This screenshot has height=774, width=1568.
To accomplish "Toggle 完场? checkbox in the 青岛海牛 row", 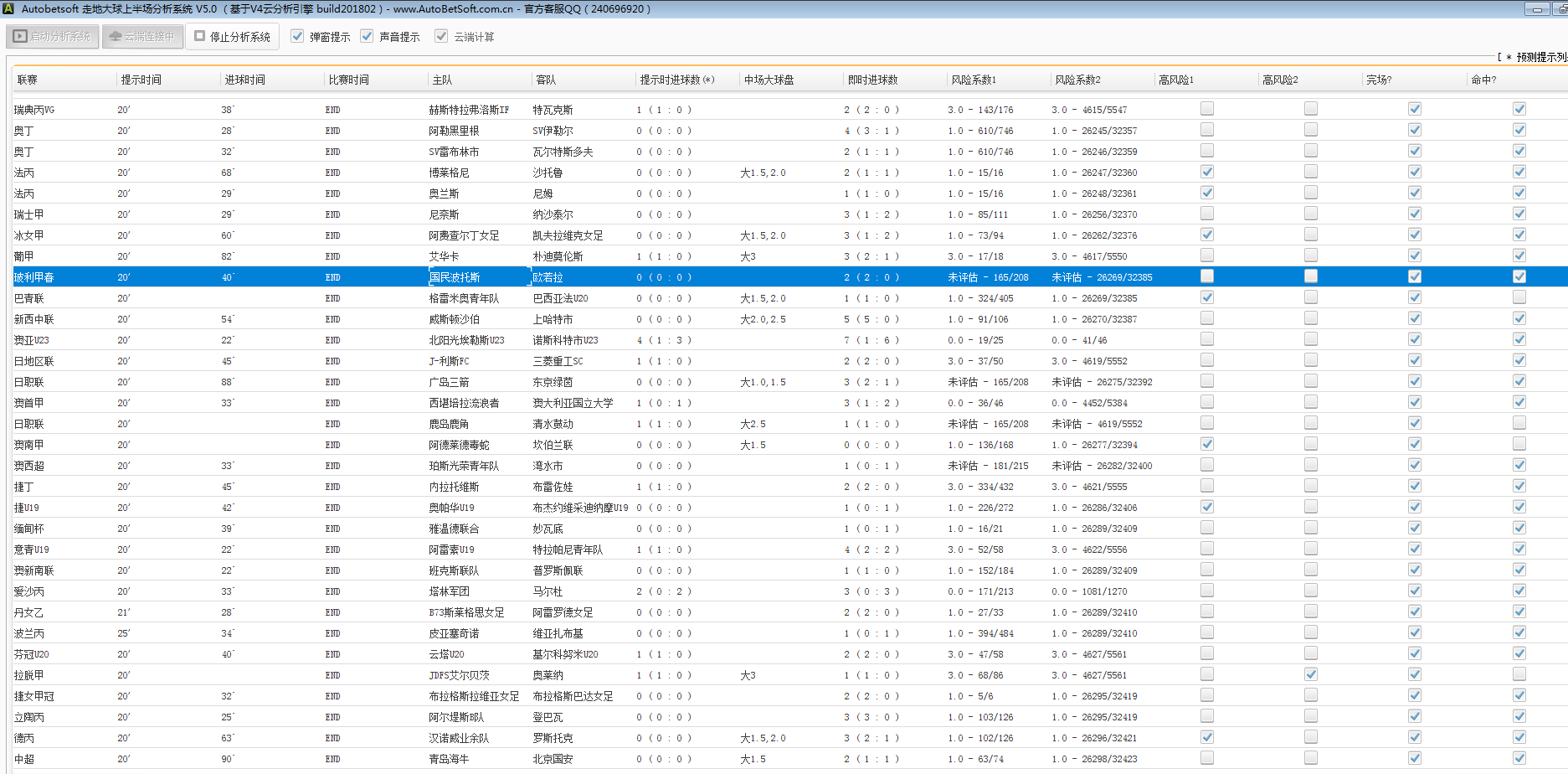I will [1414, 758].
